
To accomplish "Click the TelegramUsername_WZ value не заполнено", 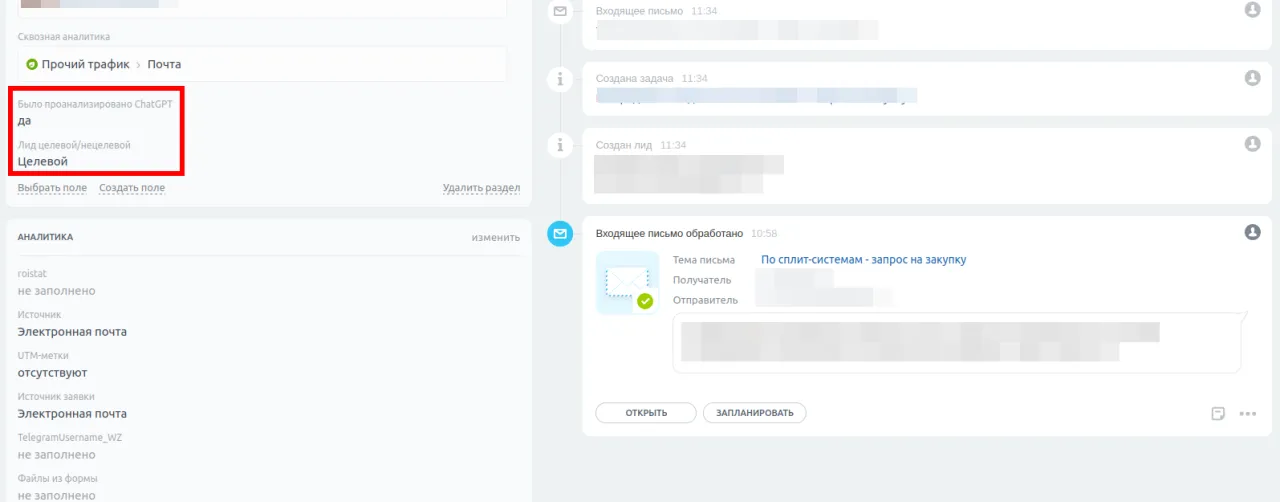I will 57,455.
